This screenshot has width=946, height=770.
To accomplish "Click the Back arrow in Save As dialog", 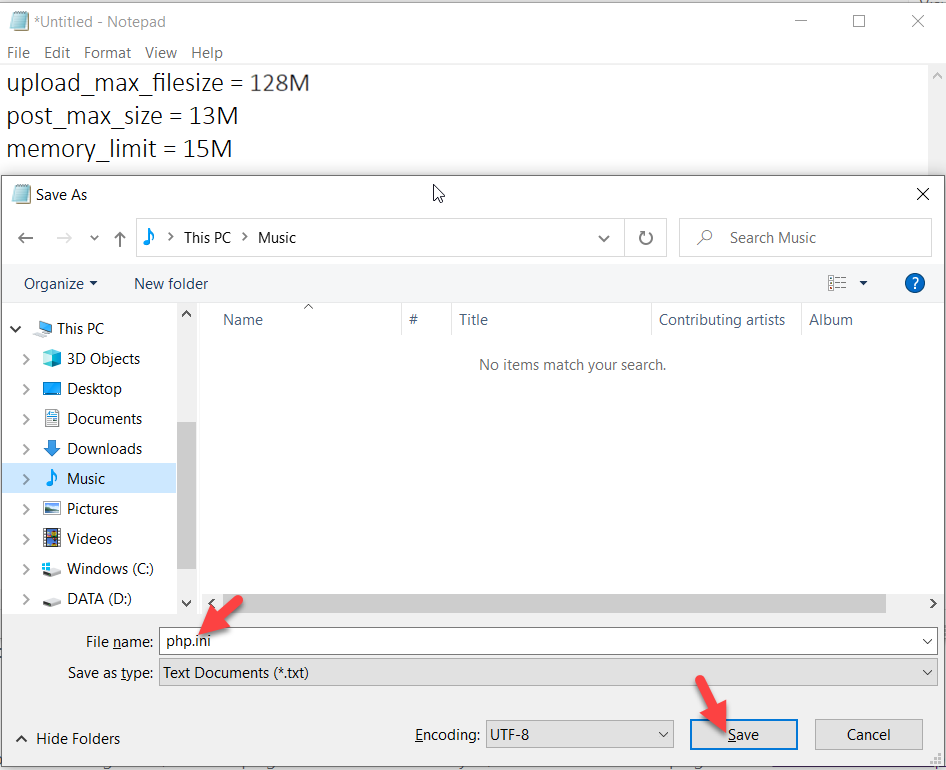I will [25, 238].
